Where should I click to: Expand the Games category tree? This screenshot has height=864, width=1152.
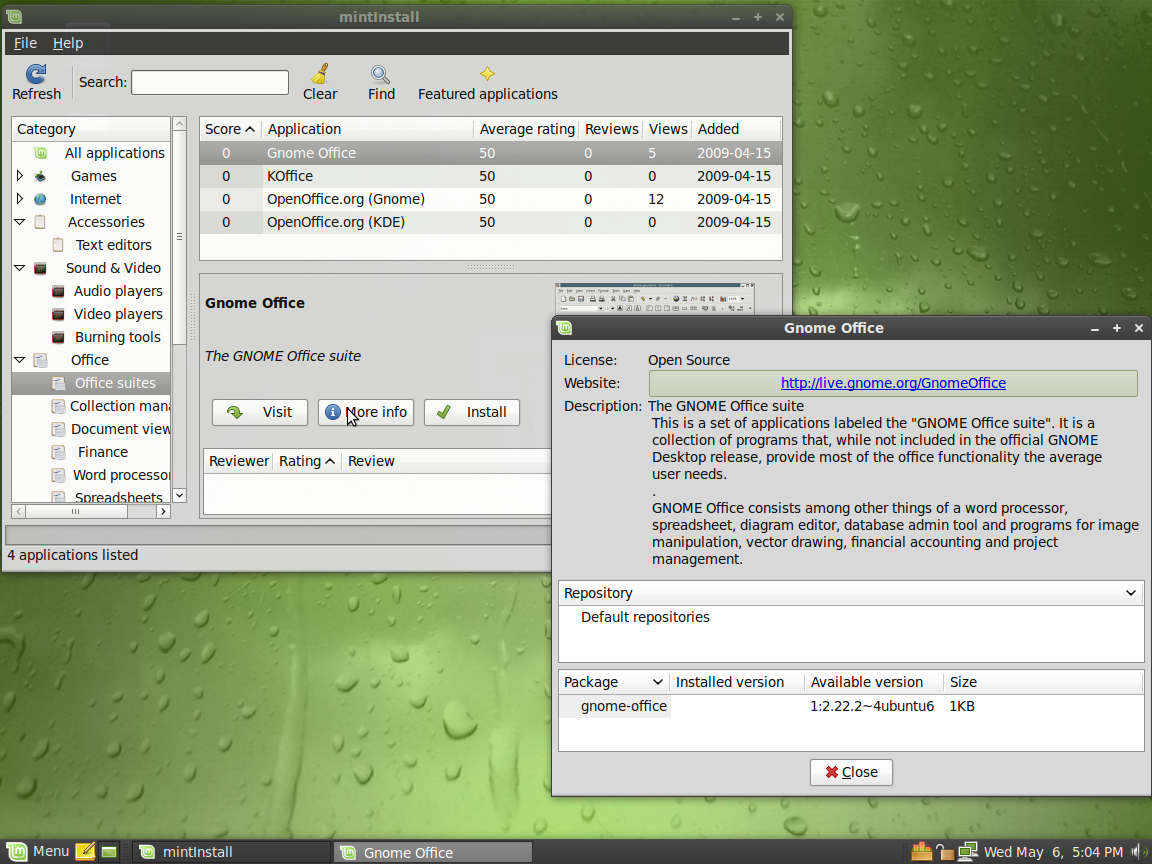pos(20,176)
